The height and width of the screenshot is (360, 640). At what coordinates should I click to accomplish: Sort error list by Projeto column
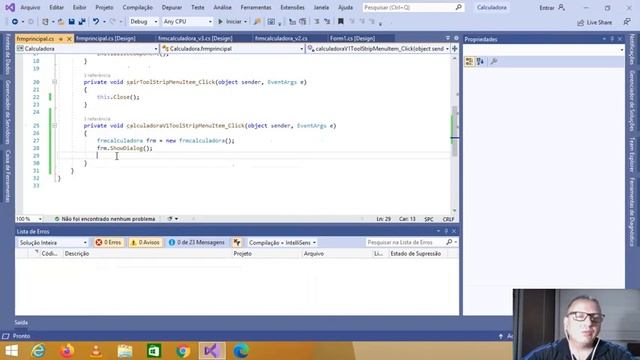coord(266,253)
